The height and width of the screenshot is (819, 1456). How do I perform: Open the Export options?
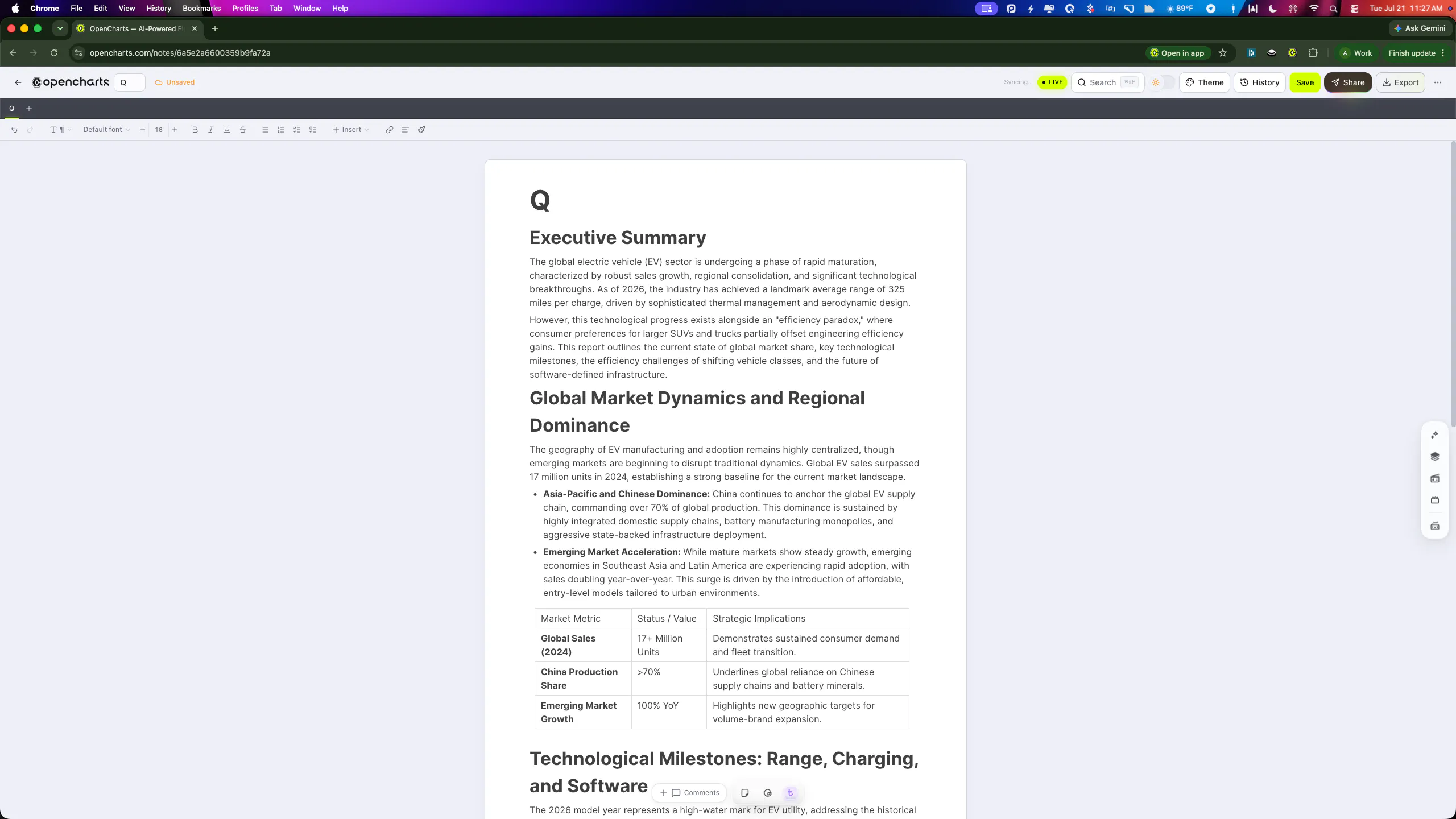click(x=1400, y=82)
